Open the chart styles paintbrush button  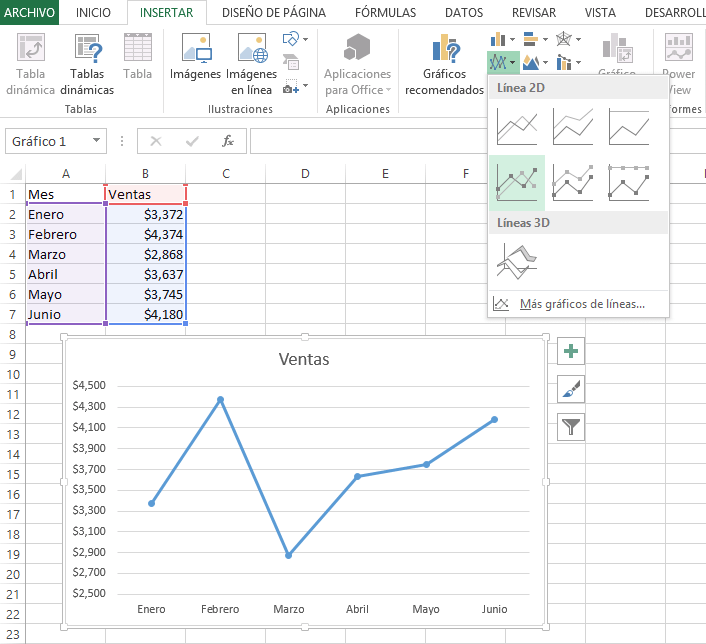point(571,389)
